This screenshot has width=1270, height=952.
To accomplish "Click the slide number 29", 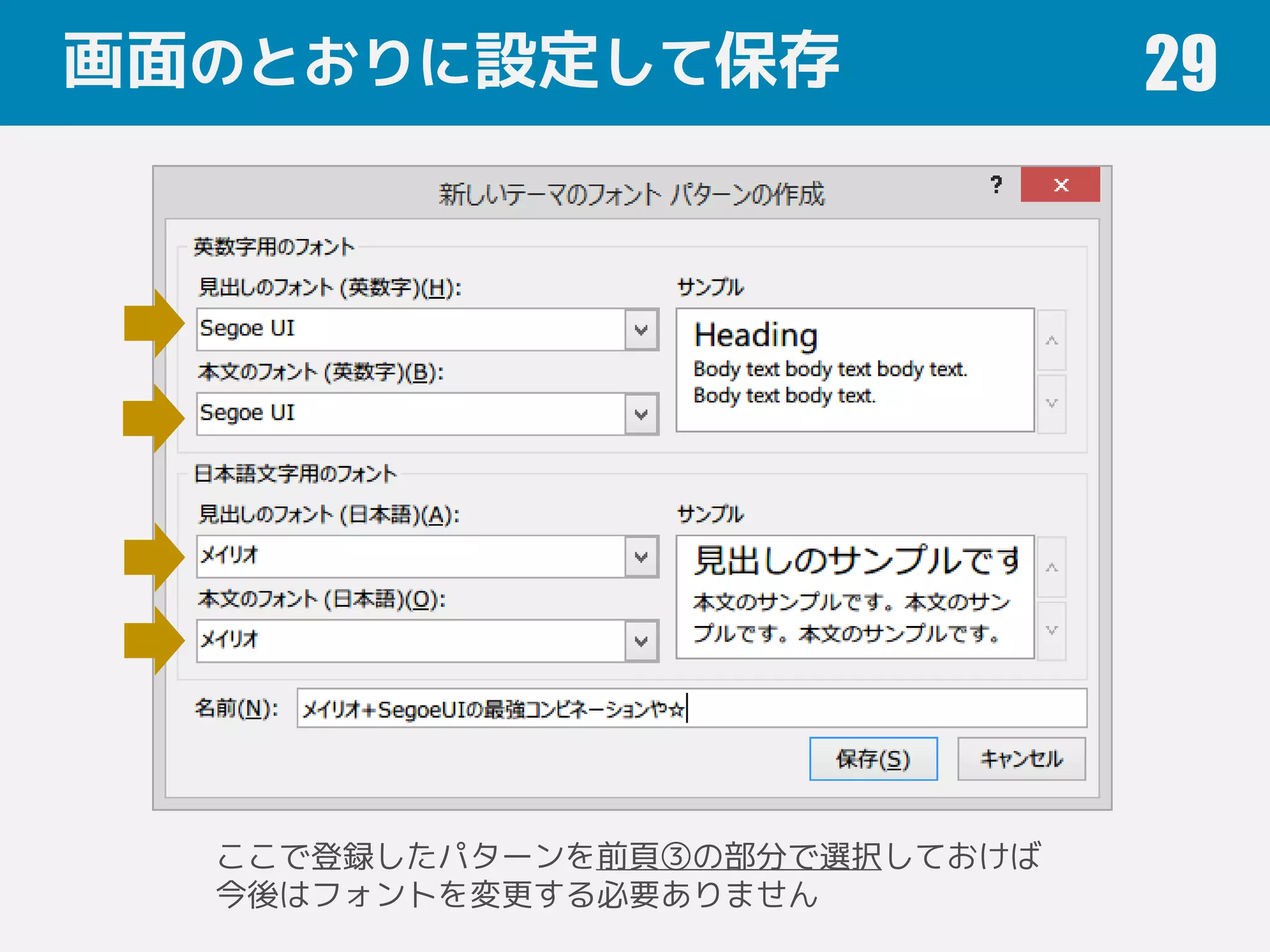I will click(x=1181, y=63).
